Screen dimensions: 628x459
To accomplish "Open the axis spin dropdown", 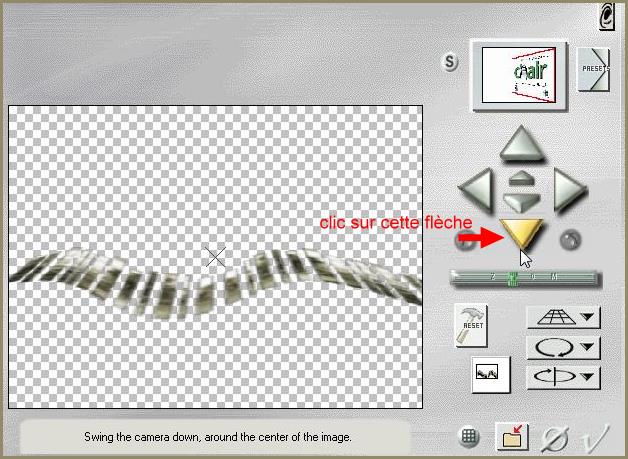I will (563, 377).
